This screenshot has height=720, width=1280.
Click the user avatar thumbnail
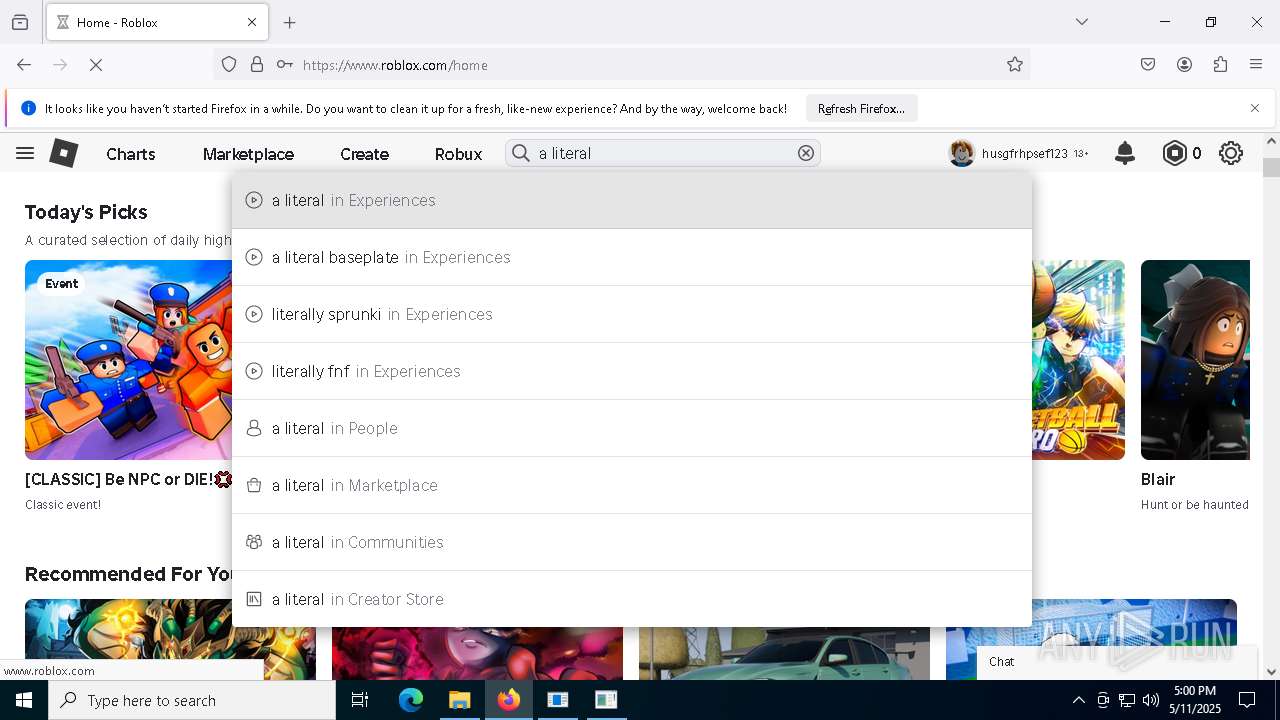pyautogui.click(x=962, y=153)
